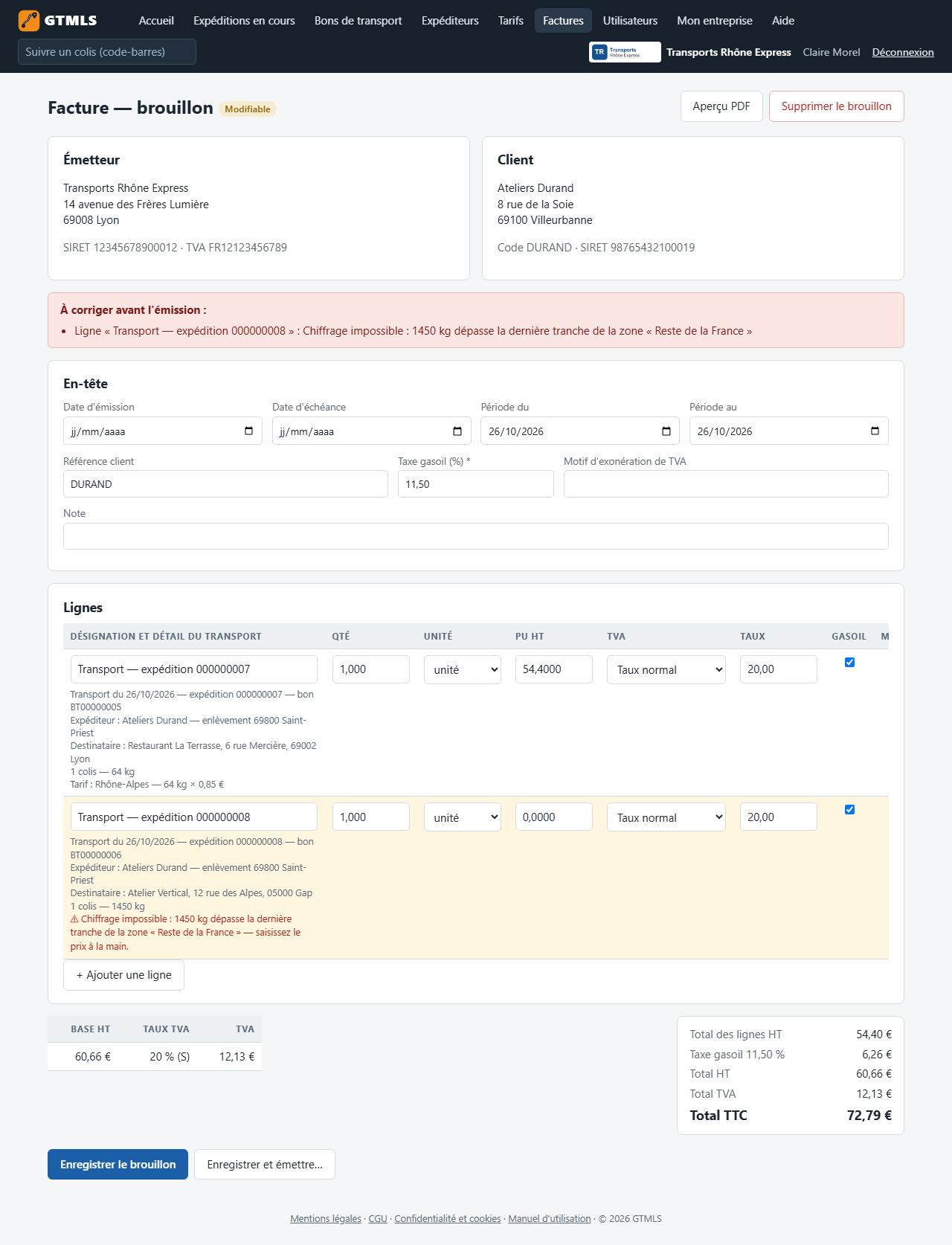The height and width of the screenshot is (1245, 952).
Task: Click the Aperçu PDF button
Action: pos(721,106)
